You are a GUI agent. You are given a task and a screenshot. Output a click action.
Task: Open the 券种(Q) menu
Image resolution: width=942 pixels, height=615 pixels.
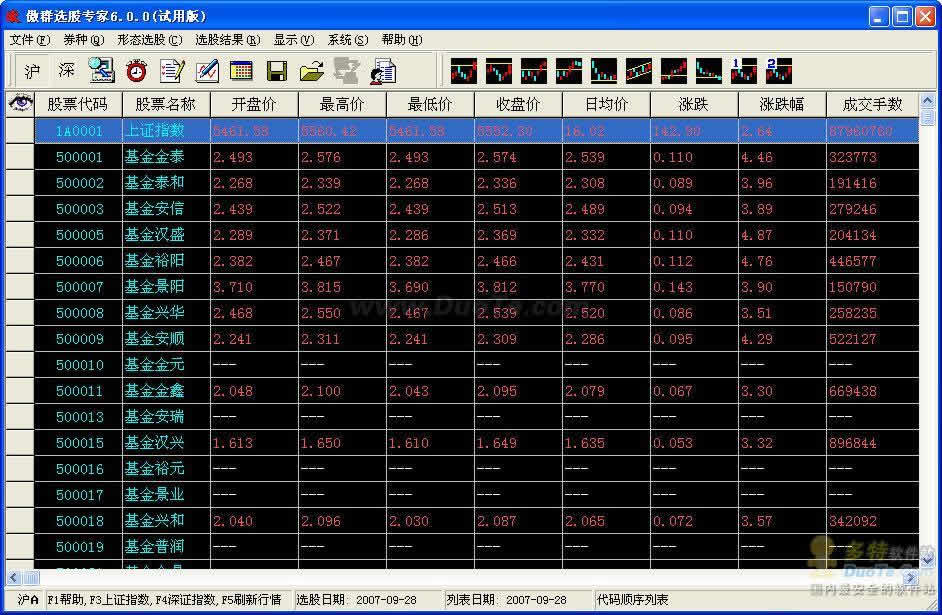point(84,40)
